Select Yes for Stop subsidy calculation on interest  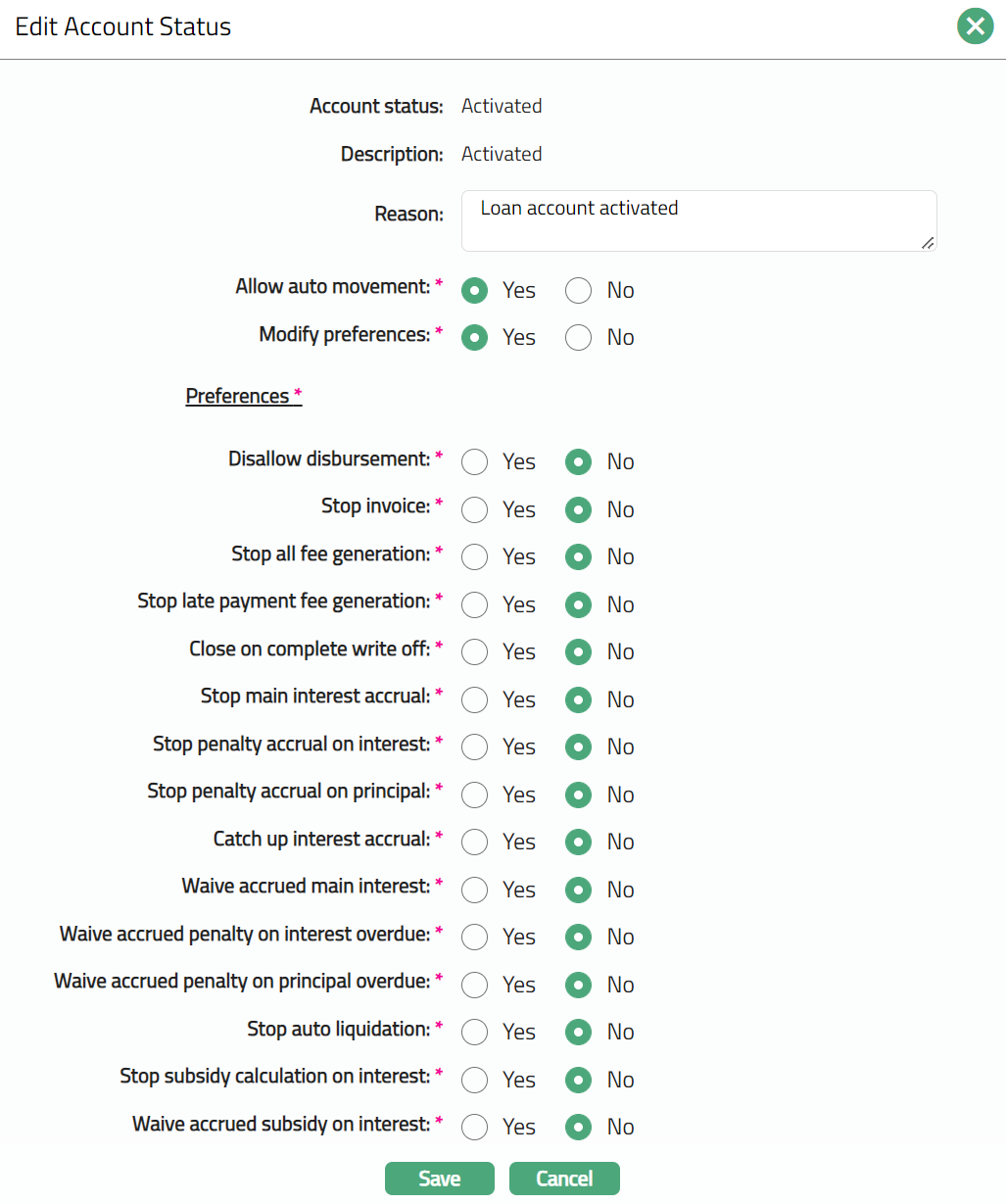pos(475,1080)
